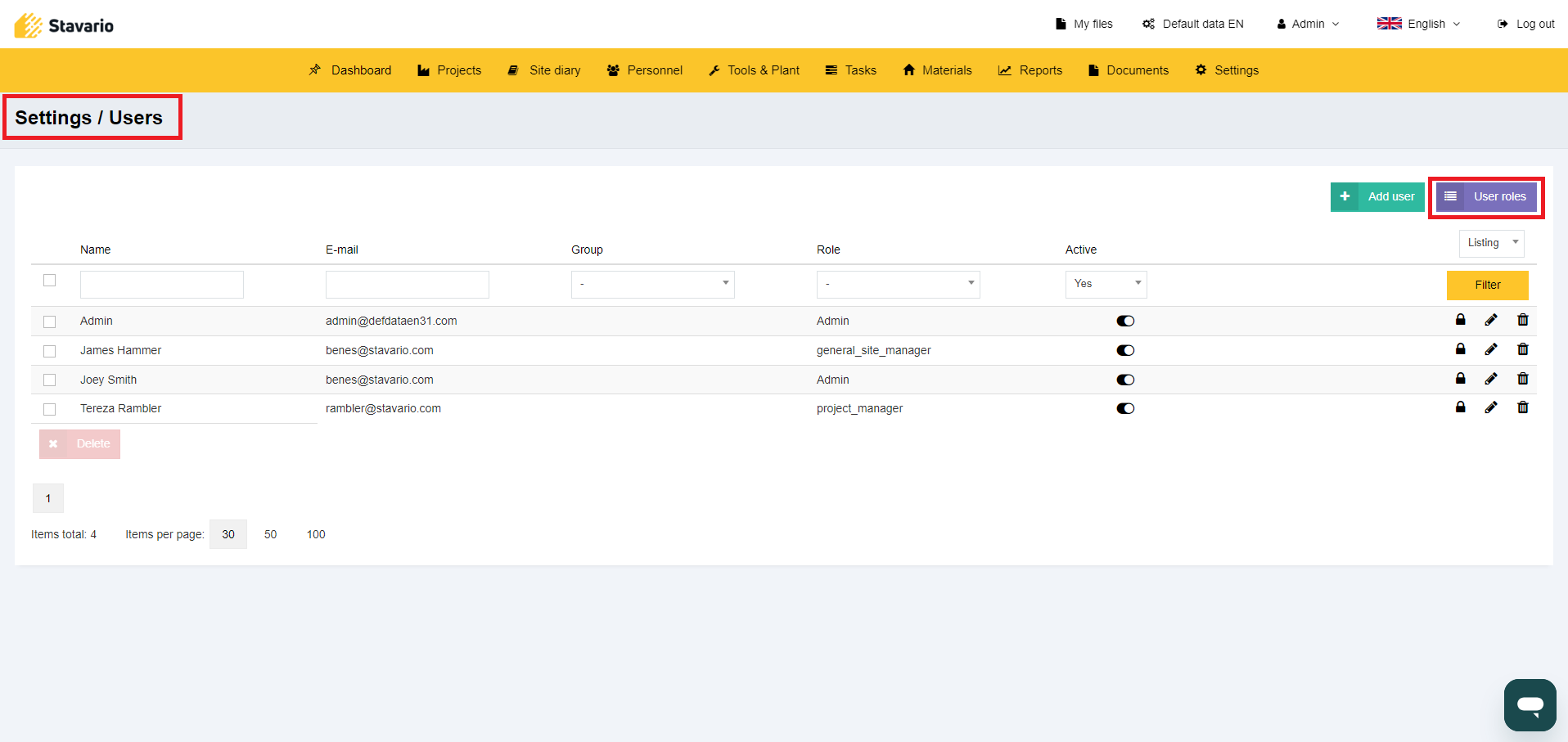
Task: Toggle active switch for Joey Smith
Action: [1125, 380]
